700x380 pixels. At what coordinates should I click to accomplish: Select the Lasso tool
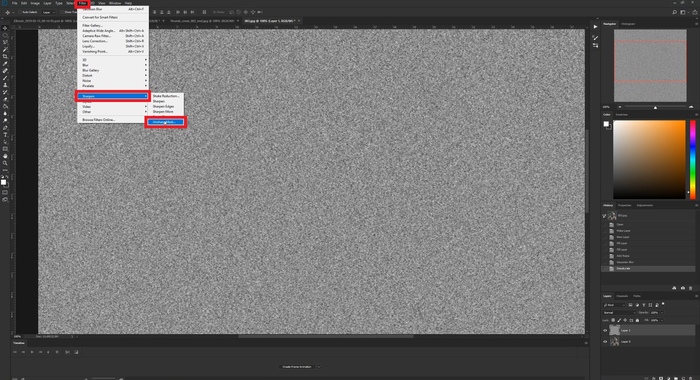[x=5, y=43]
